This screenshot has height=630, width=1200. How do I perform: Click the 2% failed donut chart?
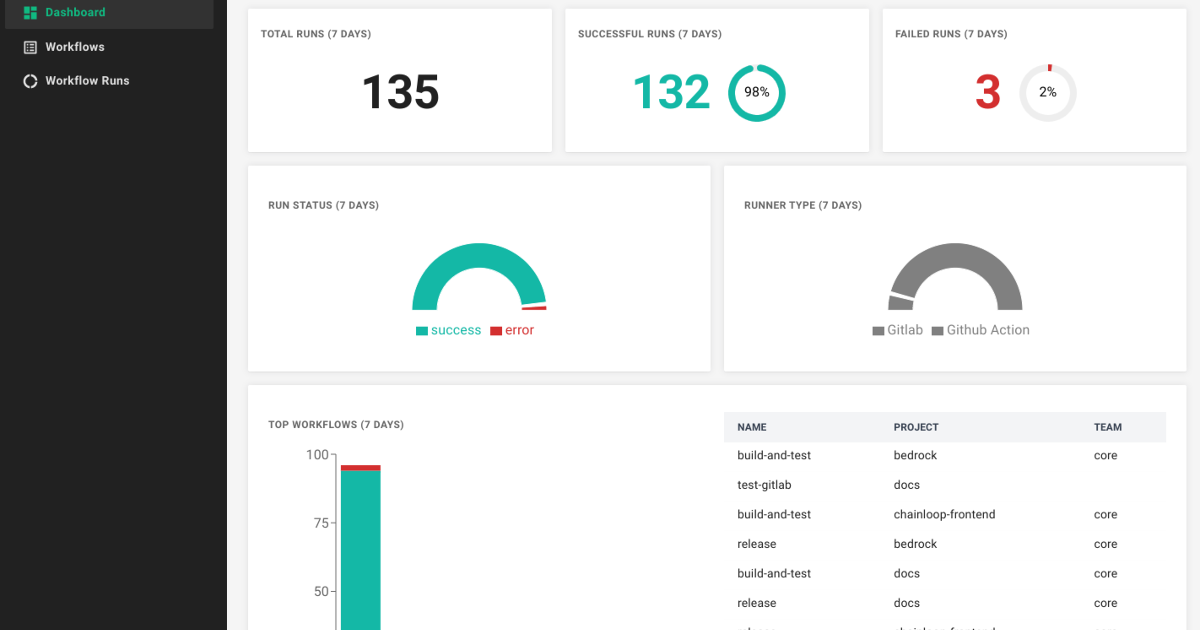point(1048,93)
